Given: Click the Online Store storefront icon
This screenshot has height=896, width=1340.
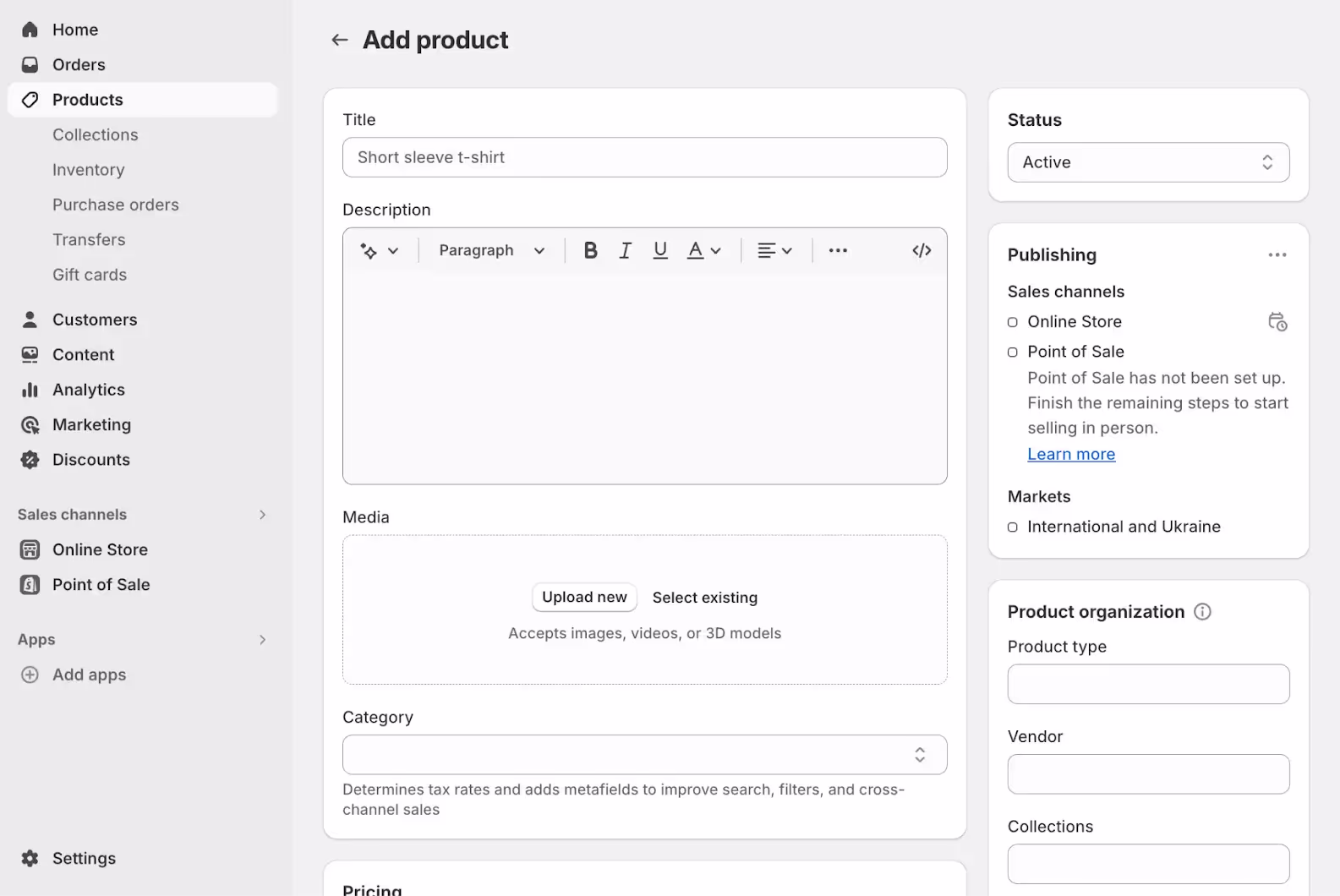Looking at the screenshot, I should tap(30, 550).
